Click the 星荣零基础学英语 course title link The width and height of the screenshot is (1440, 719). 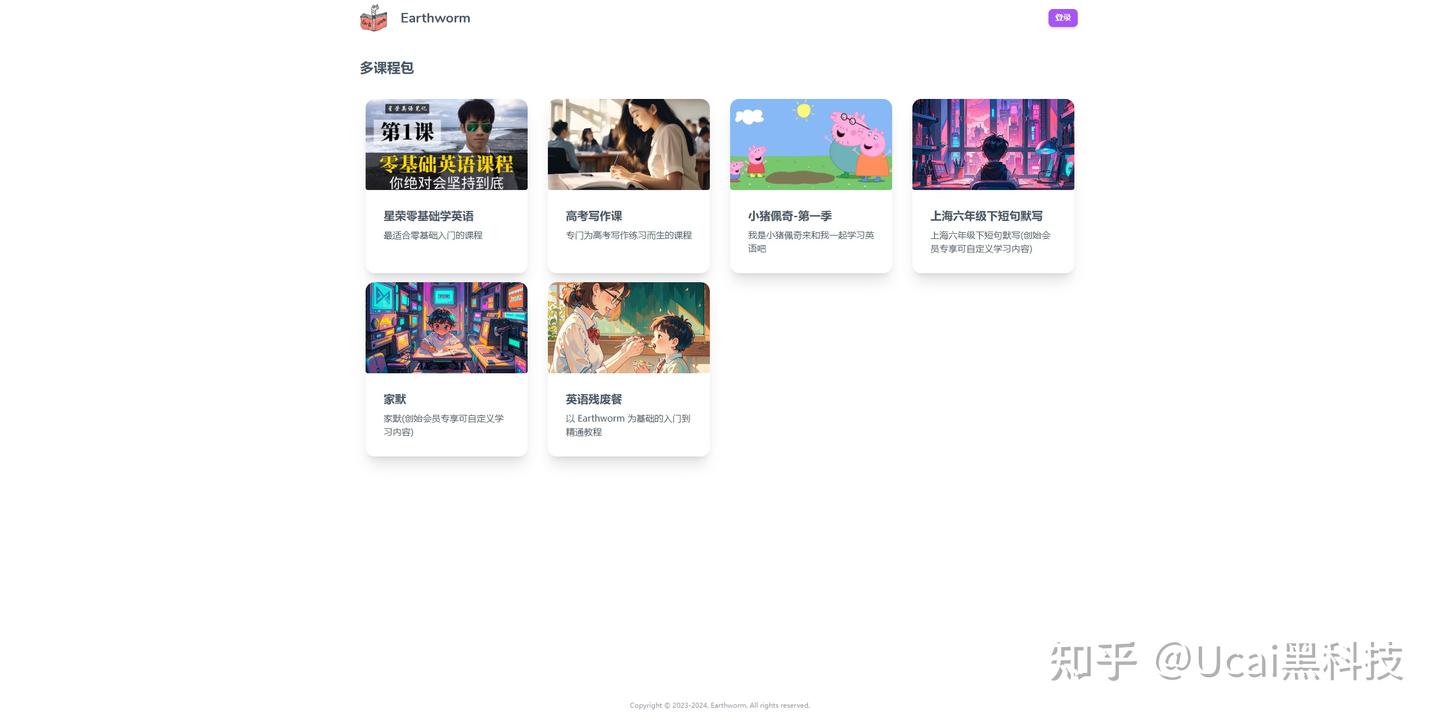[x=429, y=215]
